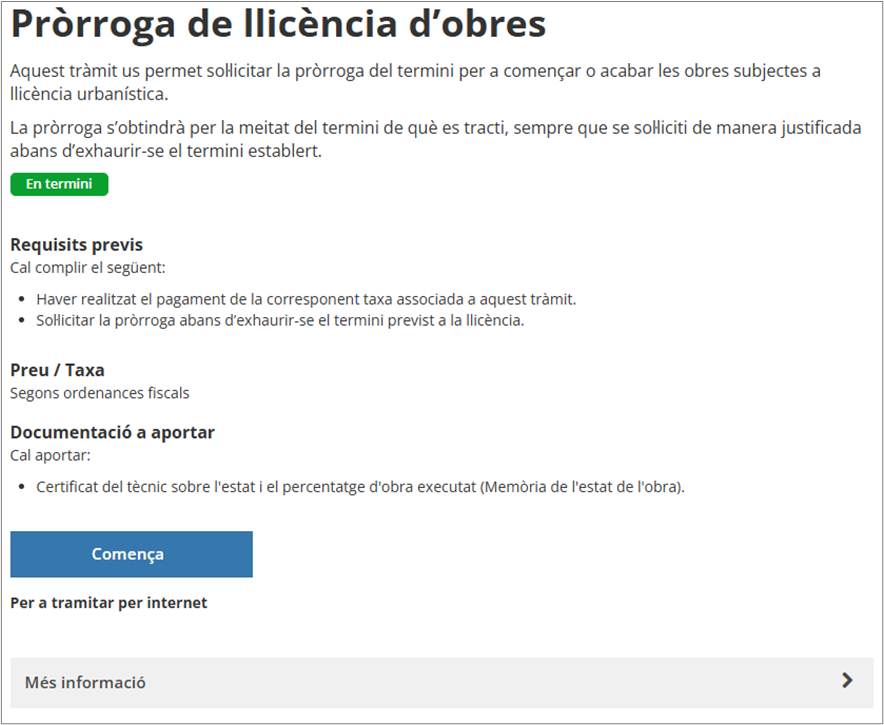Click the chevron arrow in Més informació
This screenshot has height=725, width=884.
(847, 681)
